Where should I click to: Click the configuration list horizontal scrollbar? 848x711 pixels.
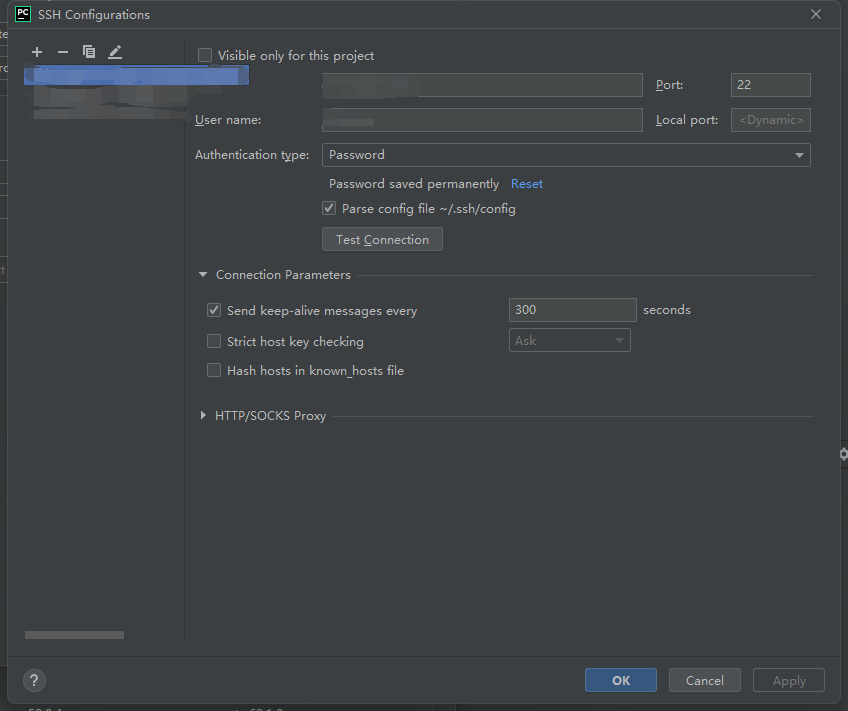coord(75,635)
